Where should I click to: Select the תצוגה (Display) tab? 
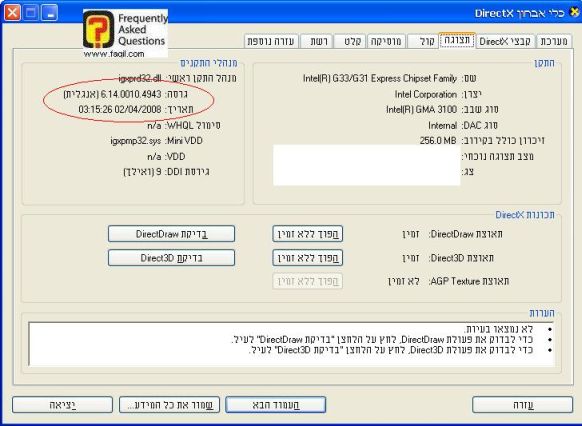coord(457,40)
